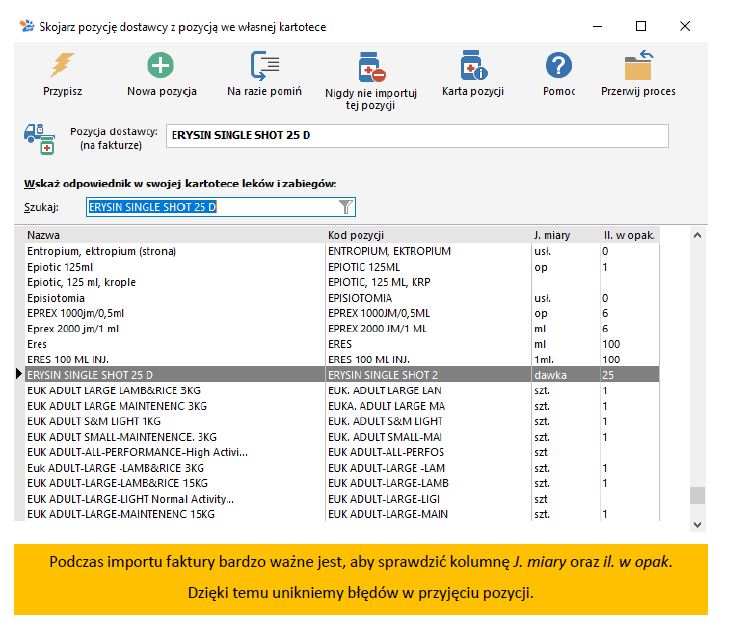Select row EUK ADULT LARGE LAMB&RICE 3KG

click(342, 390)
